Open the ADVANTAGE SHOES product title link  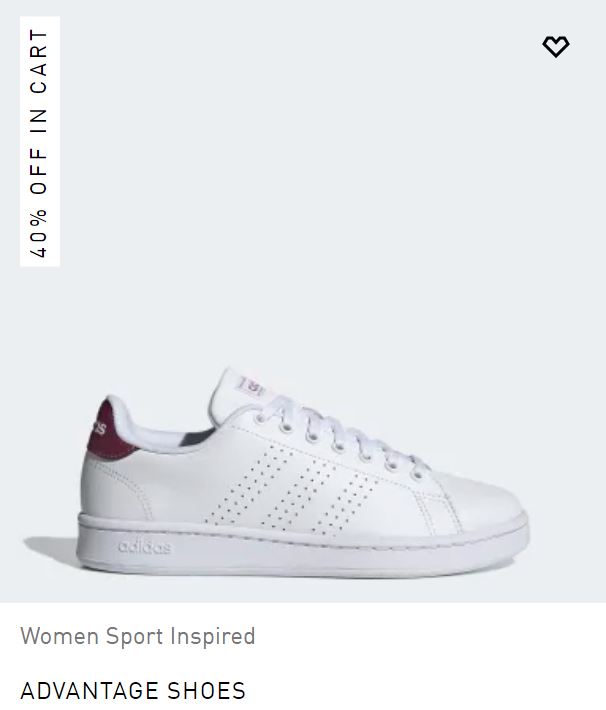[133, 691]
